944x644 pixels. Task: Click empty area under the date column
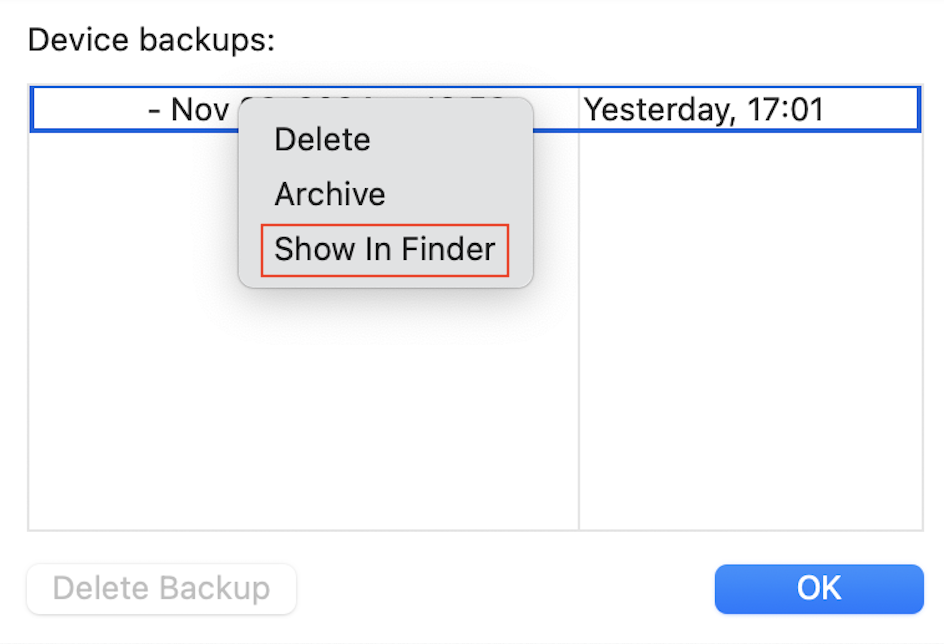point(750,330)
